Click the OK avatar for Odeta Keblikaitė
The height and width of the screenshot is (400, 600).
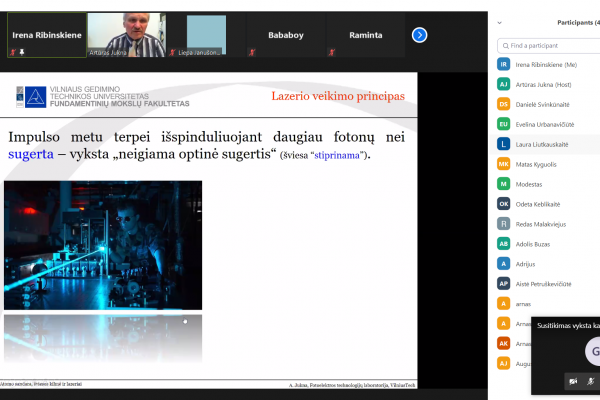(504, 204)
